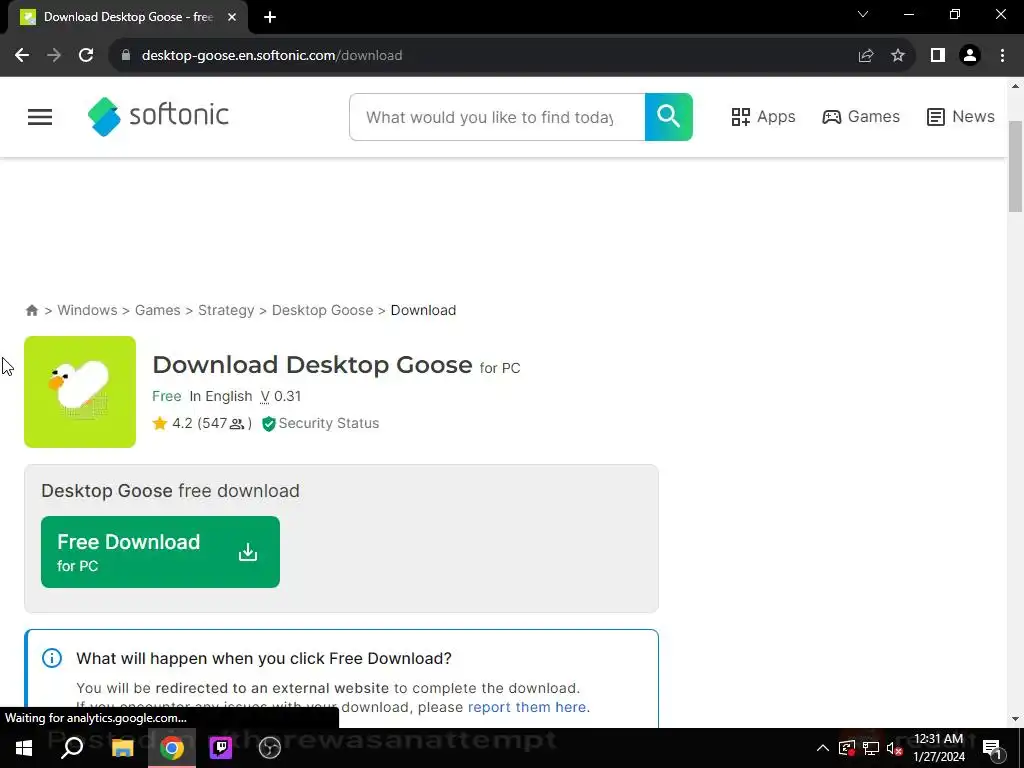Click the page vertical scrollbar thumb
The width and height of the screenshot is (1024, 768).
1015,167
